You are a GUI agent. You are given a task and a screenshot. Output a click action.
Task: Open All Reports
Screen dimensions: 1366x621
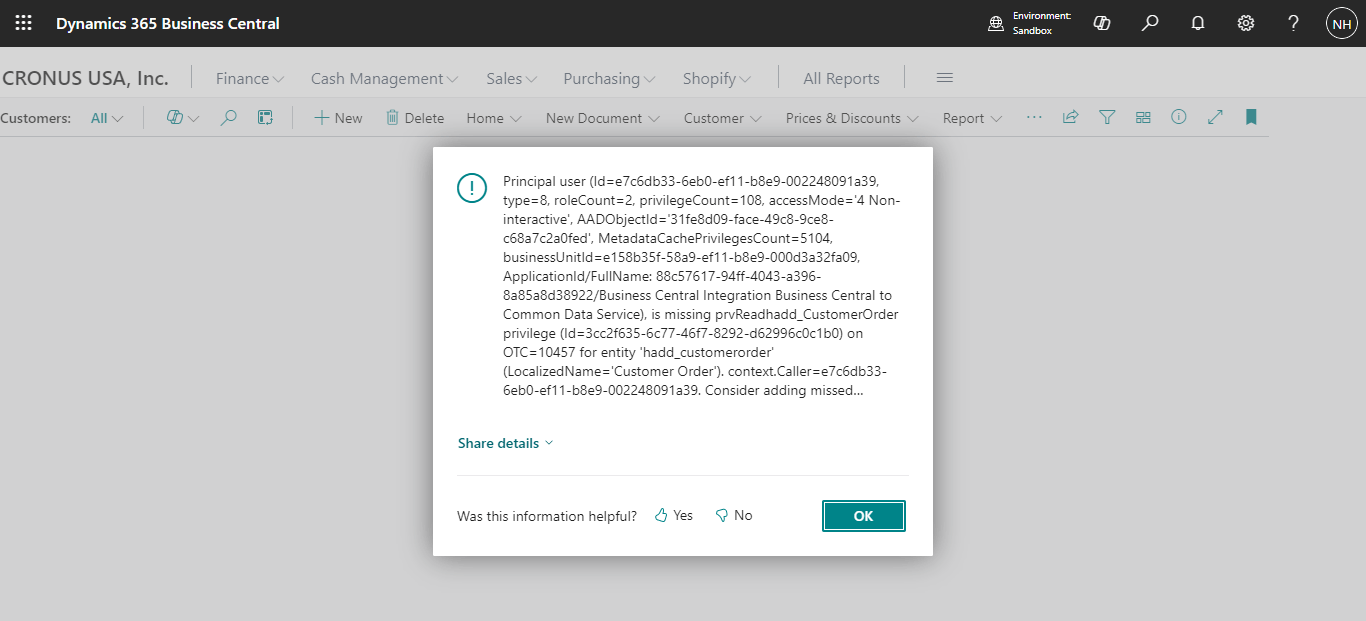click(x=841, y=78)
